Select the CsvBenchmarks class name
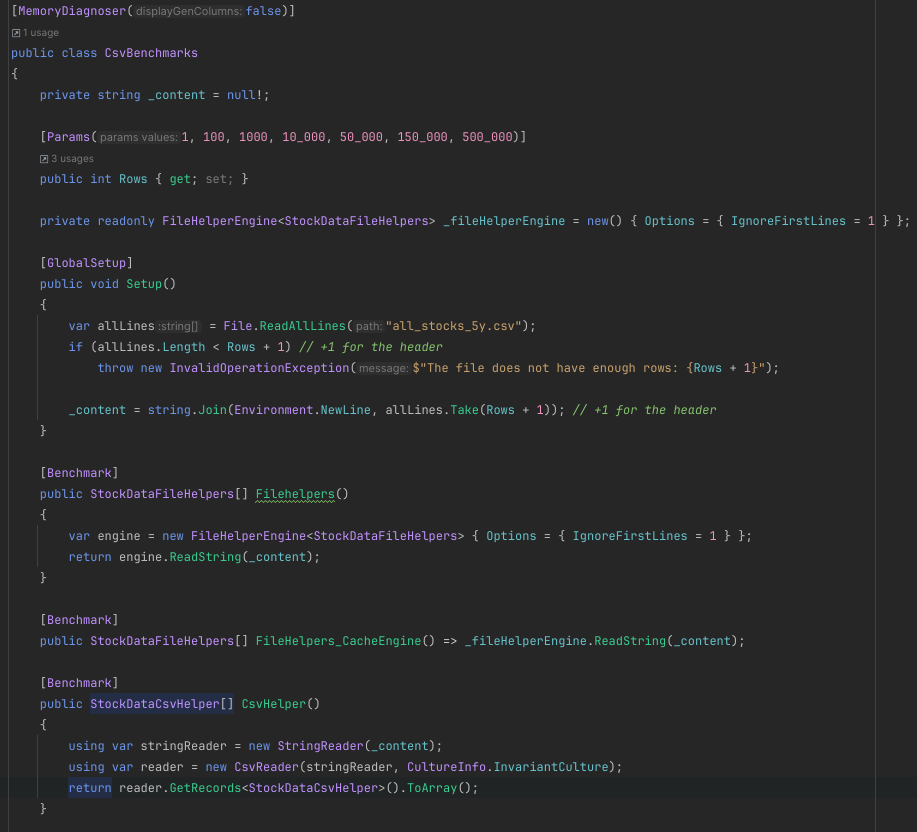 click(x=151, y=53)
